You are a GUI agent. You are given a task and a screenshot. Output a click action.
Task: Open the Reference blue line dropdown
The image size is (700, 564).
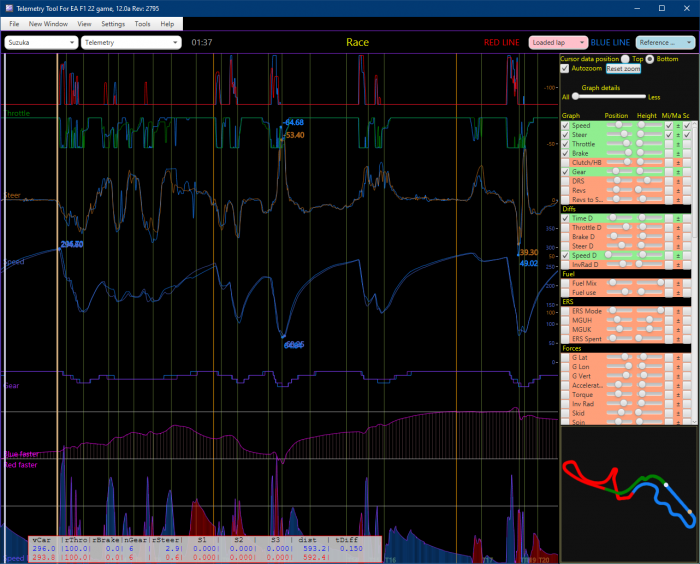click(665, 42)
